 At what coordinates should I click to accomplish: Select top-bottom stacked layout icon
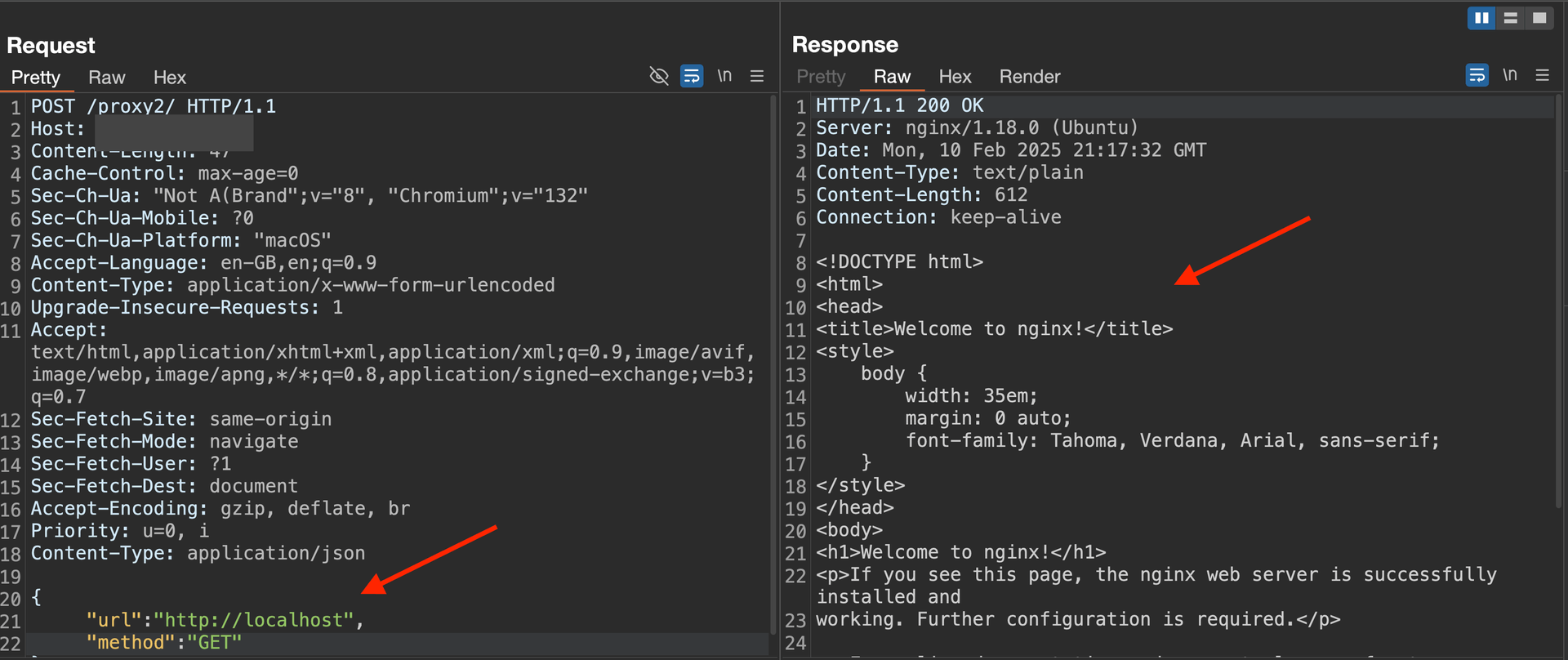coord(1510,18)
